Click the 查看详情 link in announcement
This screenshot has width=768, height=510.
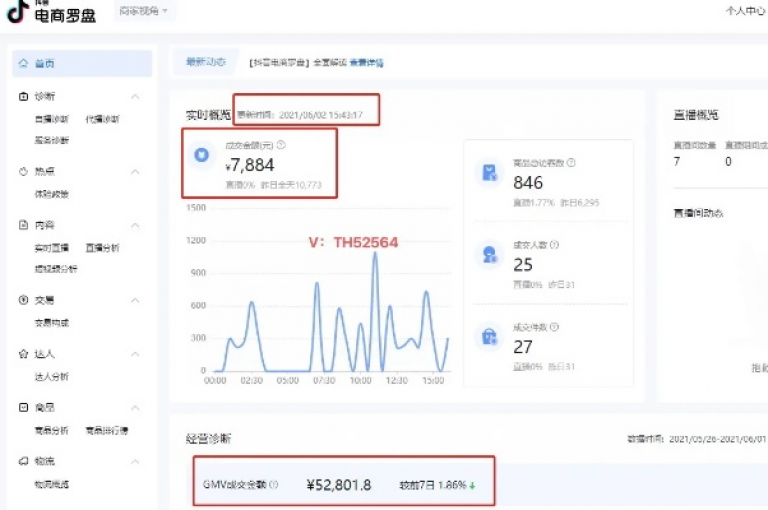point(366,63)
